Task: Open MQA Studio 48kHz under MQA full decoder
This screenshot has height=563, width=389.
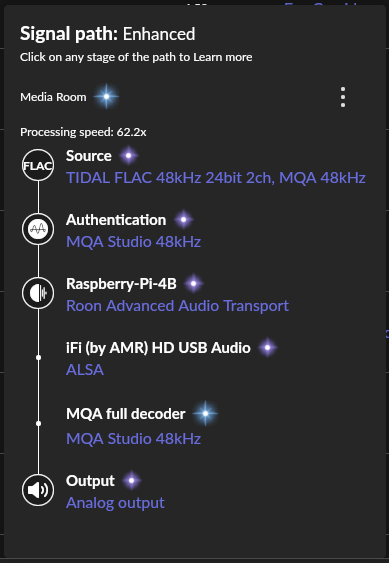Action: (134, 439)
